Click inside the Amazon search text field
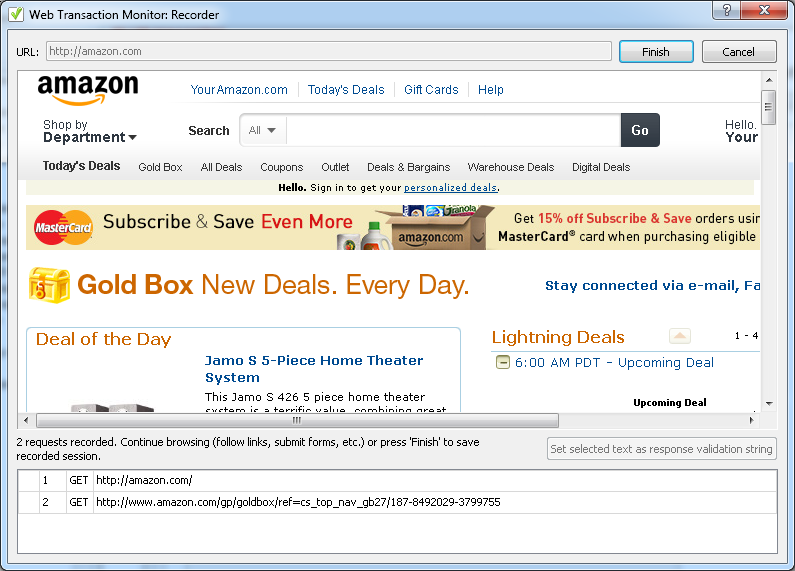 [x=453, y=130]
